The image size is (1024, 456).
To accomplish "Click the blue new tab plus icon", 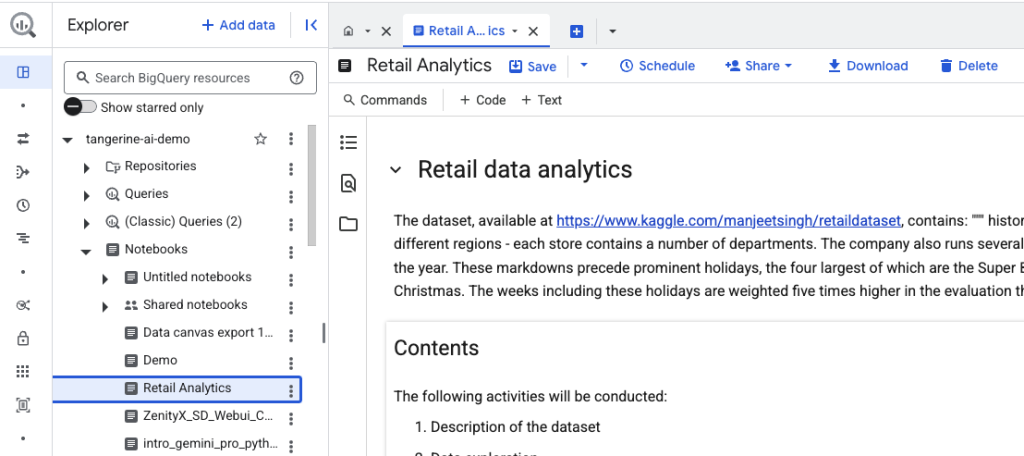I will pos(576,31).
